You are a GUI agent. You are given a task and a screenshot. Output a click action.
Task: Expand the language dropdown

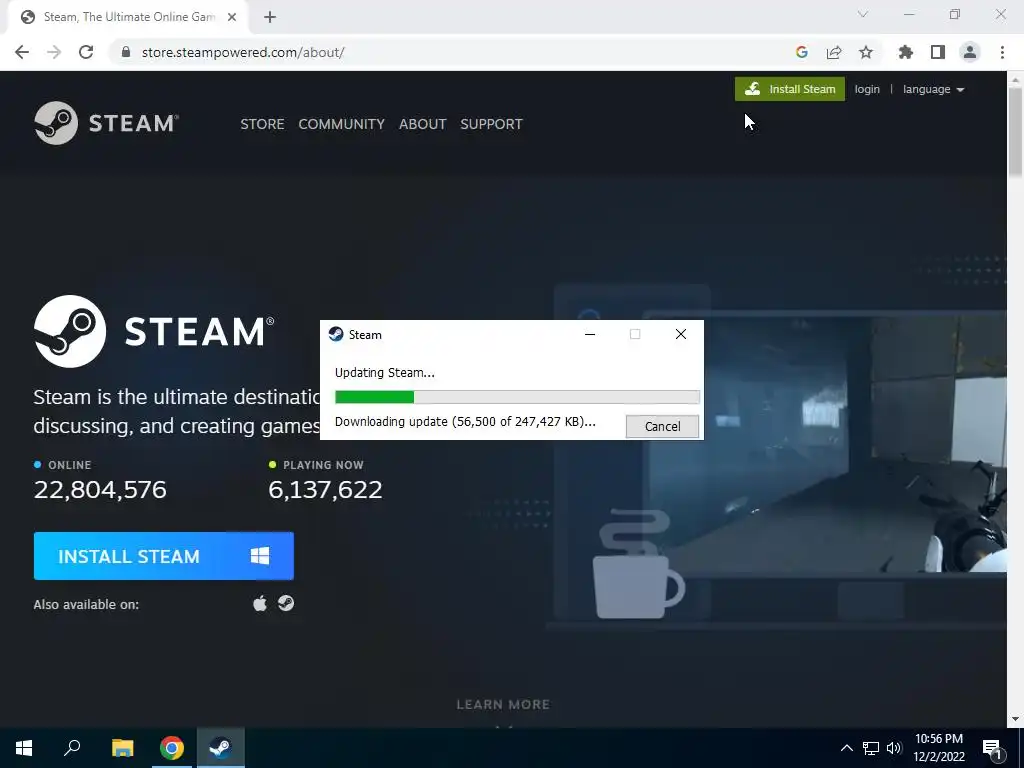coord(933,89)
